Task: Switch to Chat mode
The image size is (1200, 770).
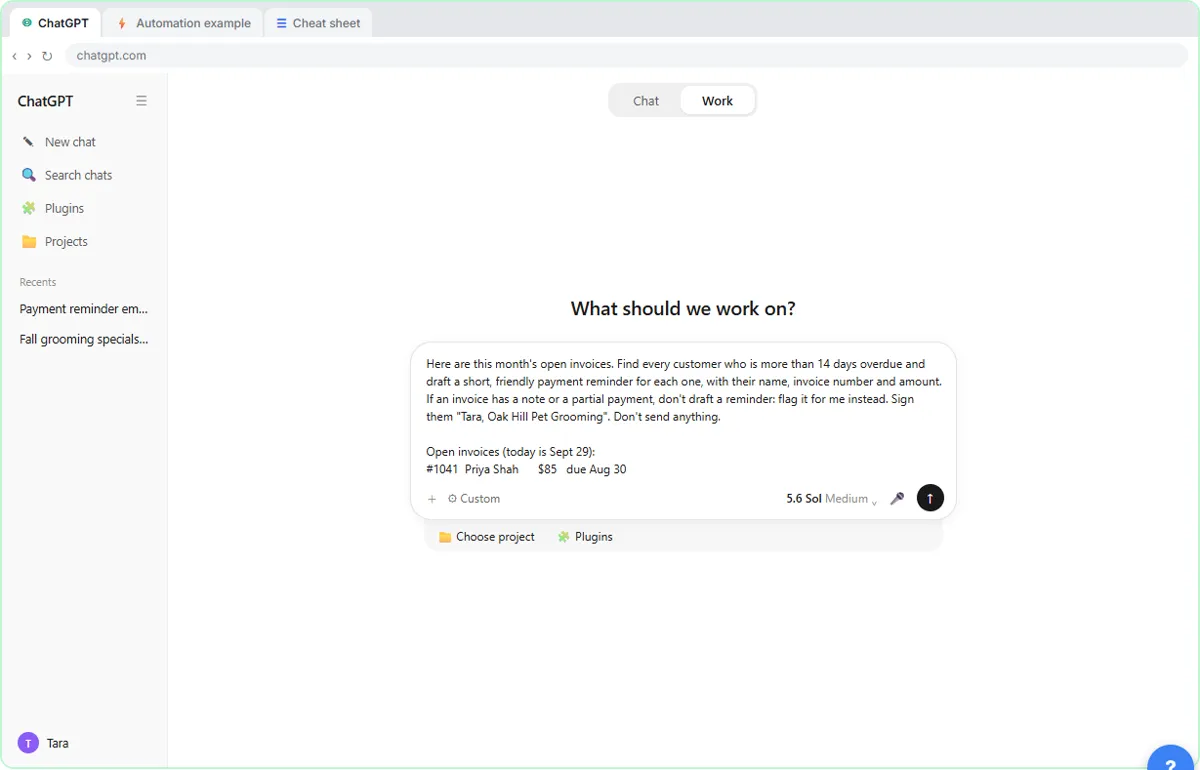Action: click(x=646, y=101)
